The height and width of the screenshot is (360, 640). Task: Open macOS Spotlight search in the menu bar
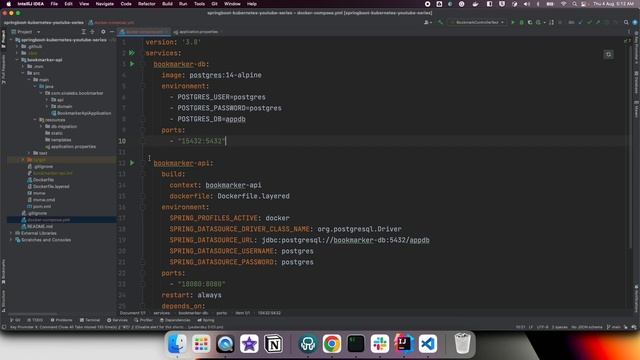[574, 4]
